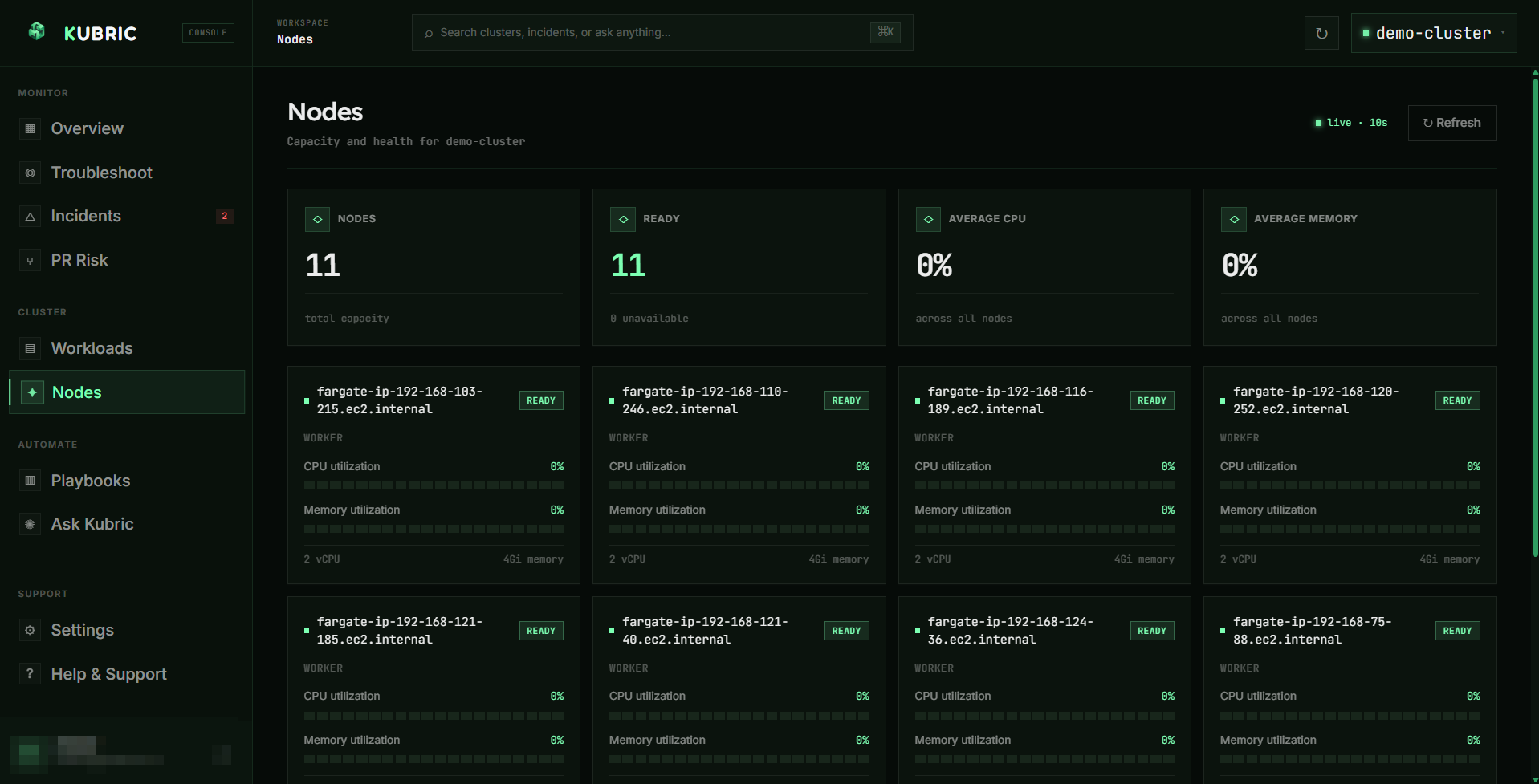
Task: Focus the search clusters input field
Action: coord(662,33)
